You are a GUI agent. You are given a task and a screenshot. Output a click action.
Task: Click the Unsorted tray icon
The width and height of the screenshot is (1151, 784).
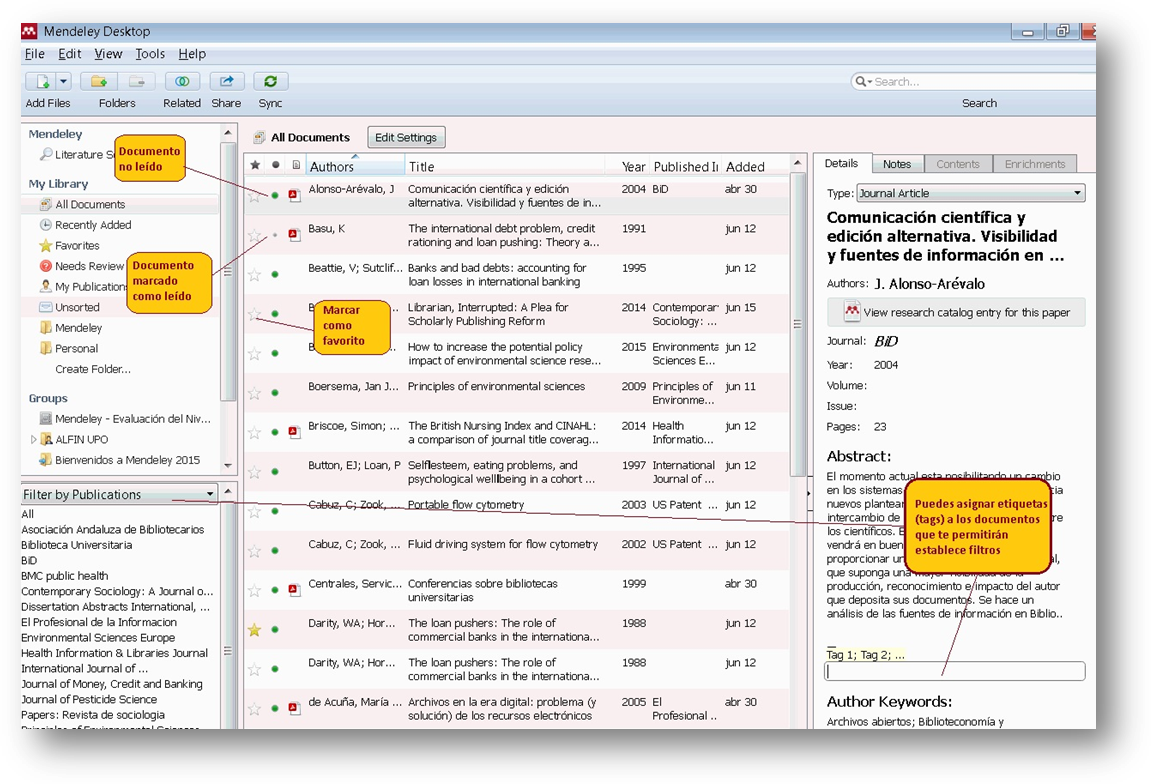46,307
